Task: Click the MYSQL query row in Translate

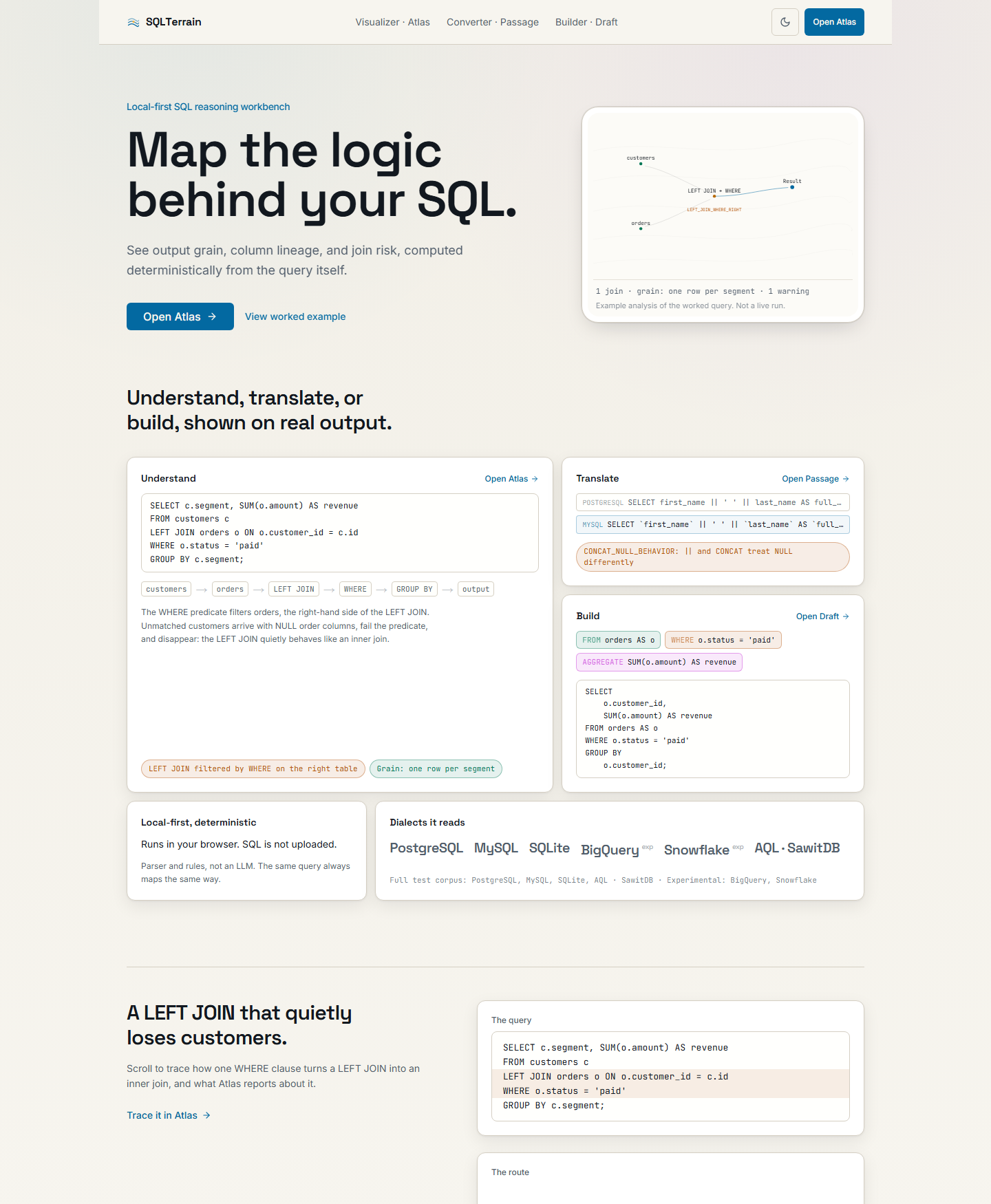Action: tap(712, 524)
